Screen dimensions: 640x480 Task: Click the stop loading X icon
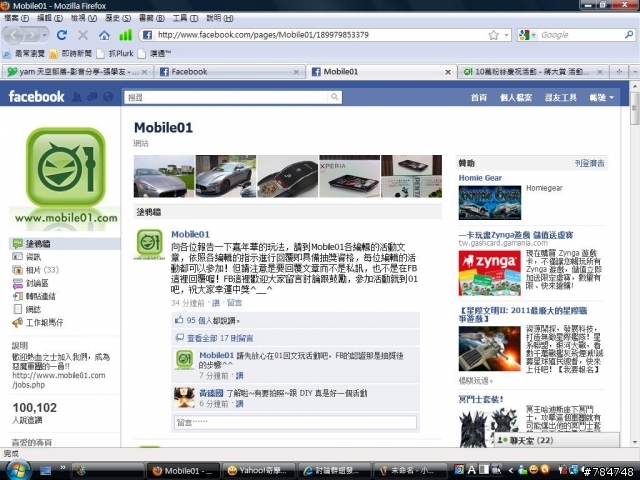click(x=83, y=35)
